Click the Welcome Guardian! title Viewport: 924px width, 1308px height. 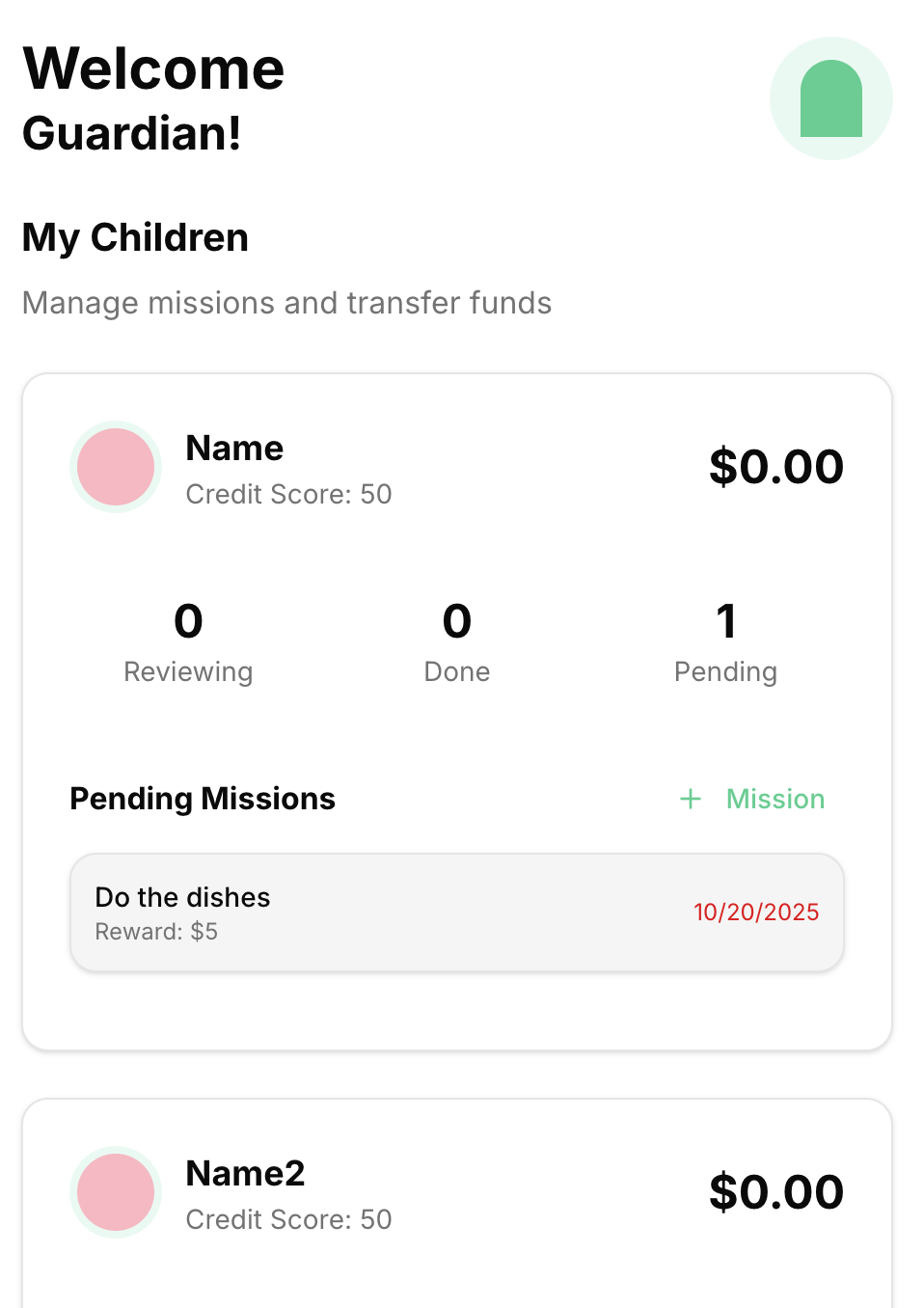pyautogui.click(x=153, y=99)
